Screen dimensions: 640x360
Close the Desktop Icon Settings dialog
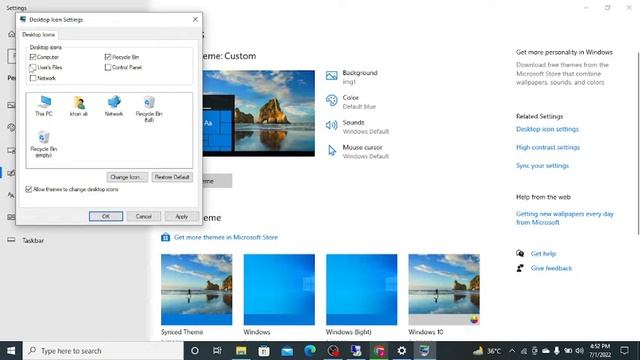195,19
